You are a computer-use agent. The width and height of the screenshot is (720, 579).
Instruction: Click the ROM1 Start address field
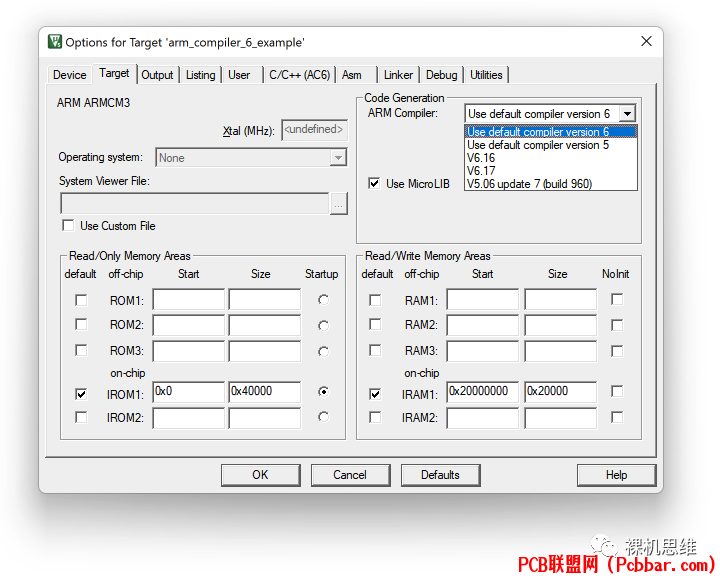[189, 299]
